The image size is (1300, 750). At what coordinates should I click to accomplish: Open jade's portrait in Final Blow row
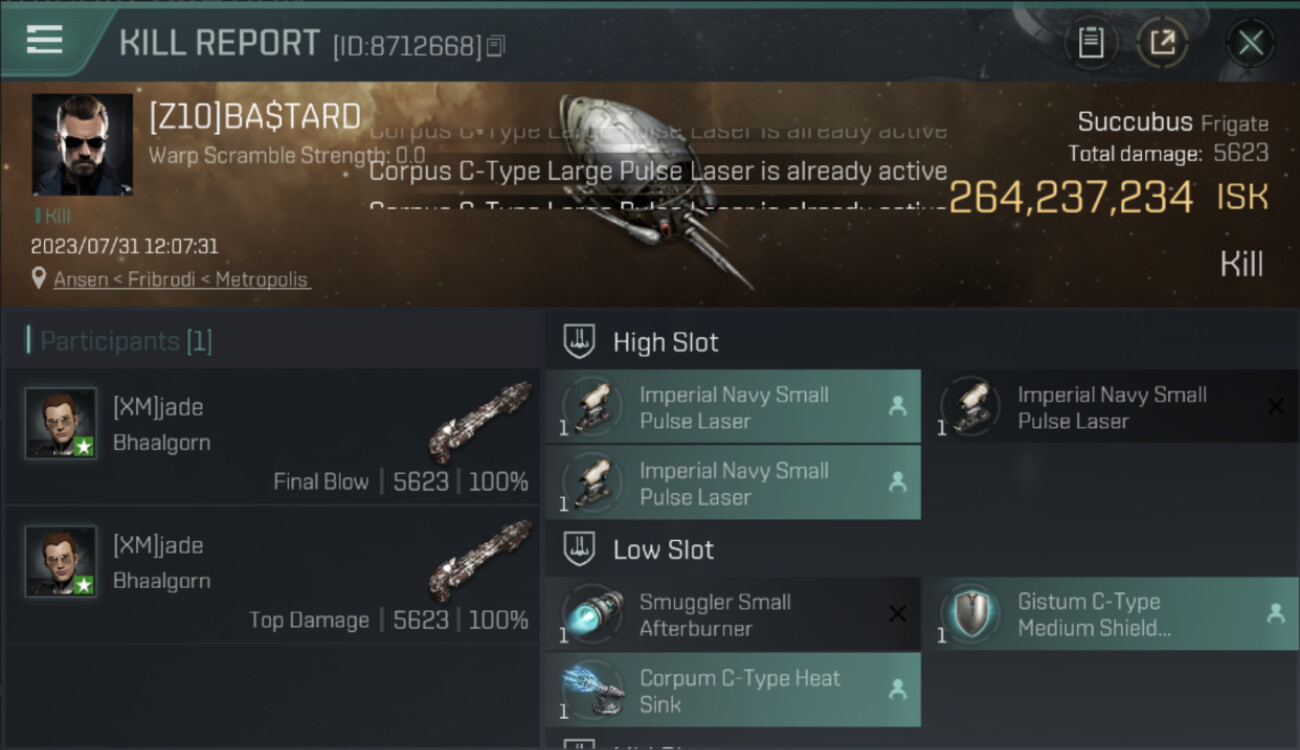[x=61, y=423]
